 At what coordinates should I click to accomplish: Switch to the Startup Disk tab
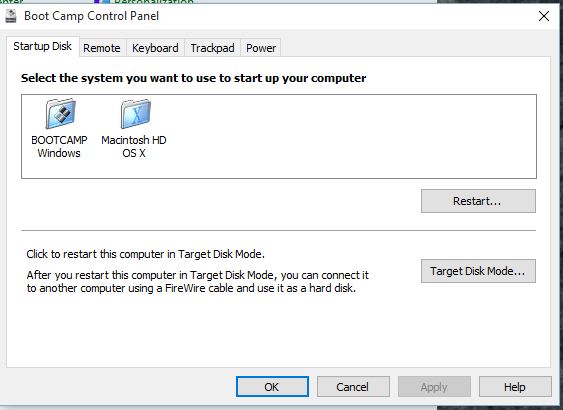click(x=43, y=46)
